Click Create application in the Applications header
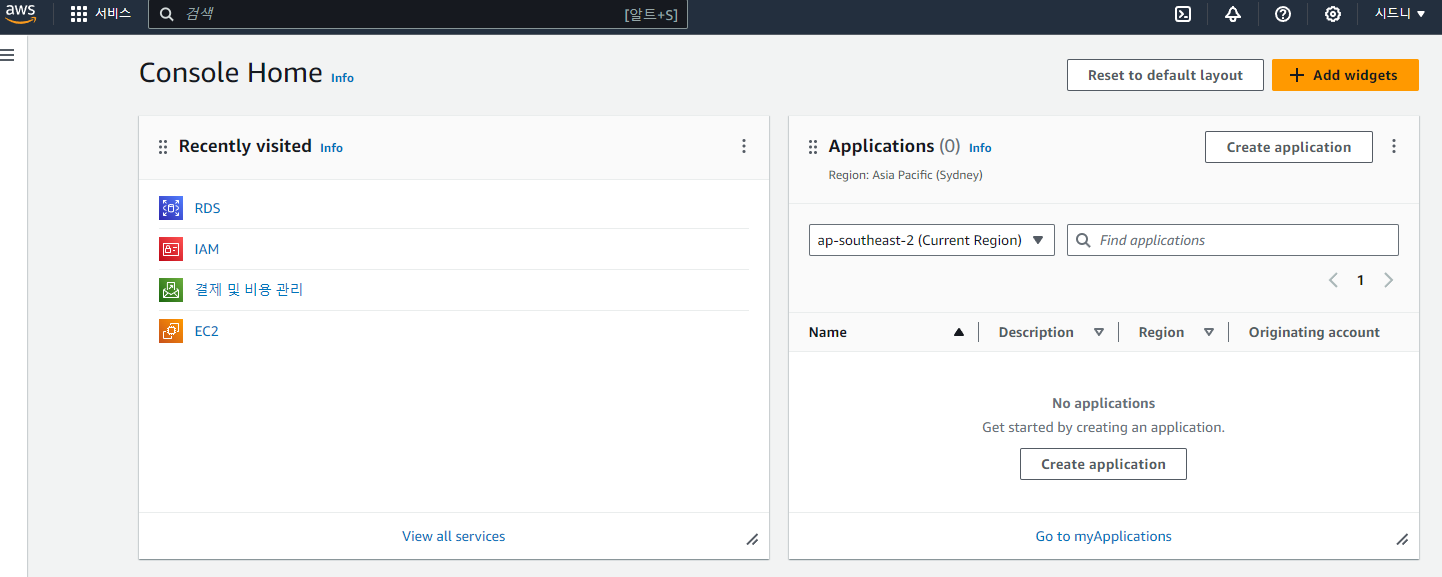The height and width of the screenshot is (577, 1442). coord(1288,147)
